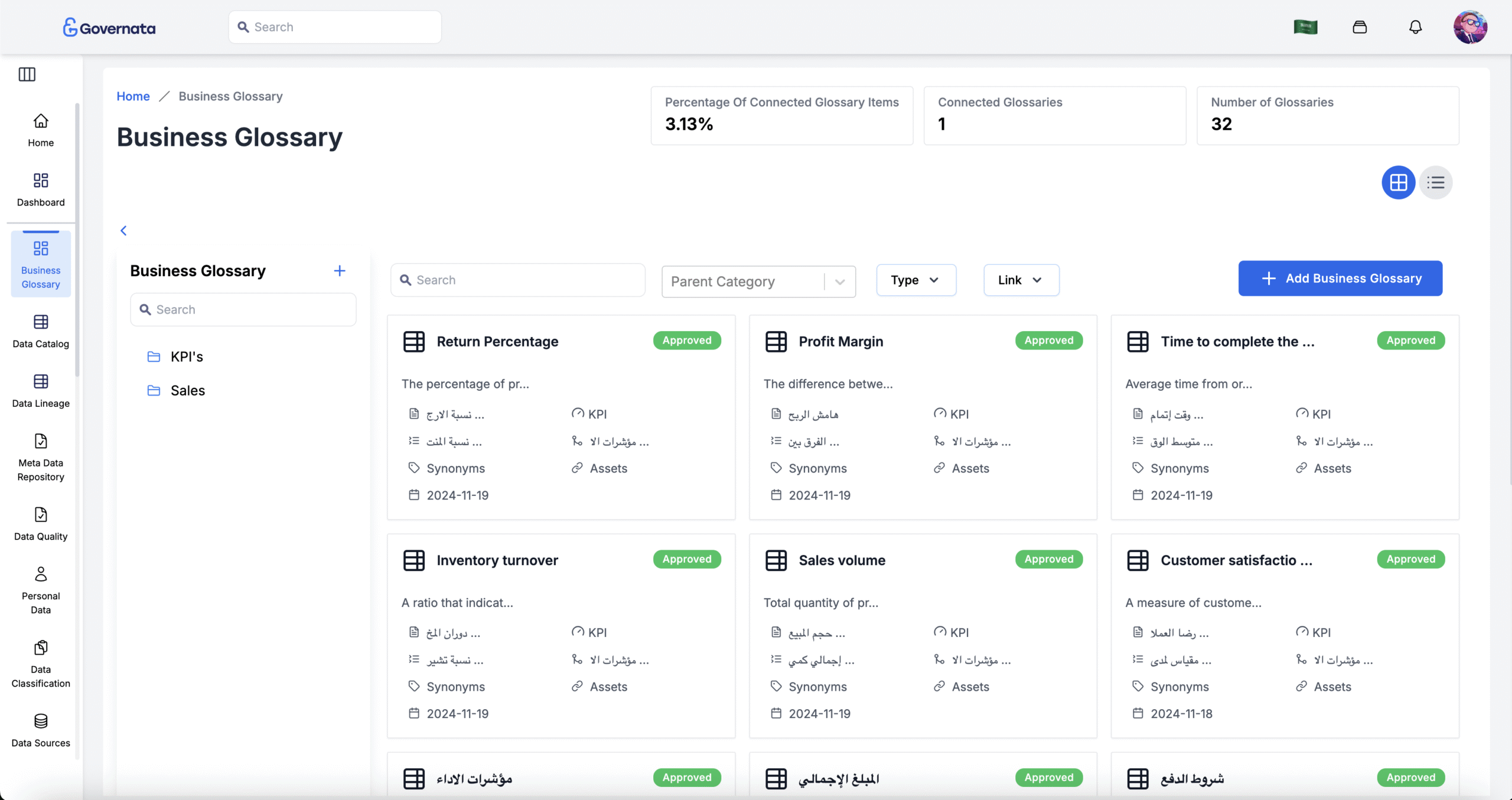
Task: Open Dashboard in the sidebar
Action: (x=41, y=190)
